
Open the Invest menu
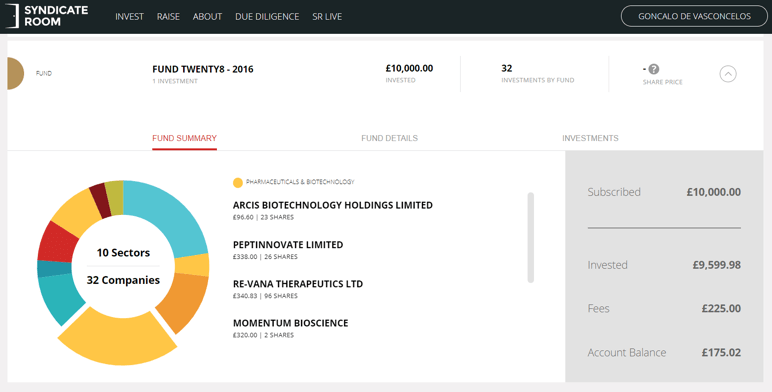[x=129, y=17]
